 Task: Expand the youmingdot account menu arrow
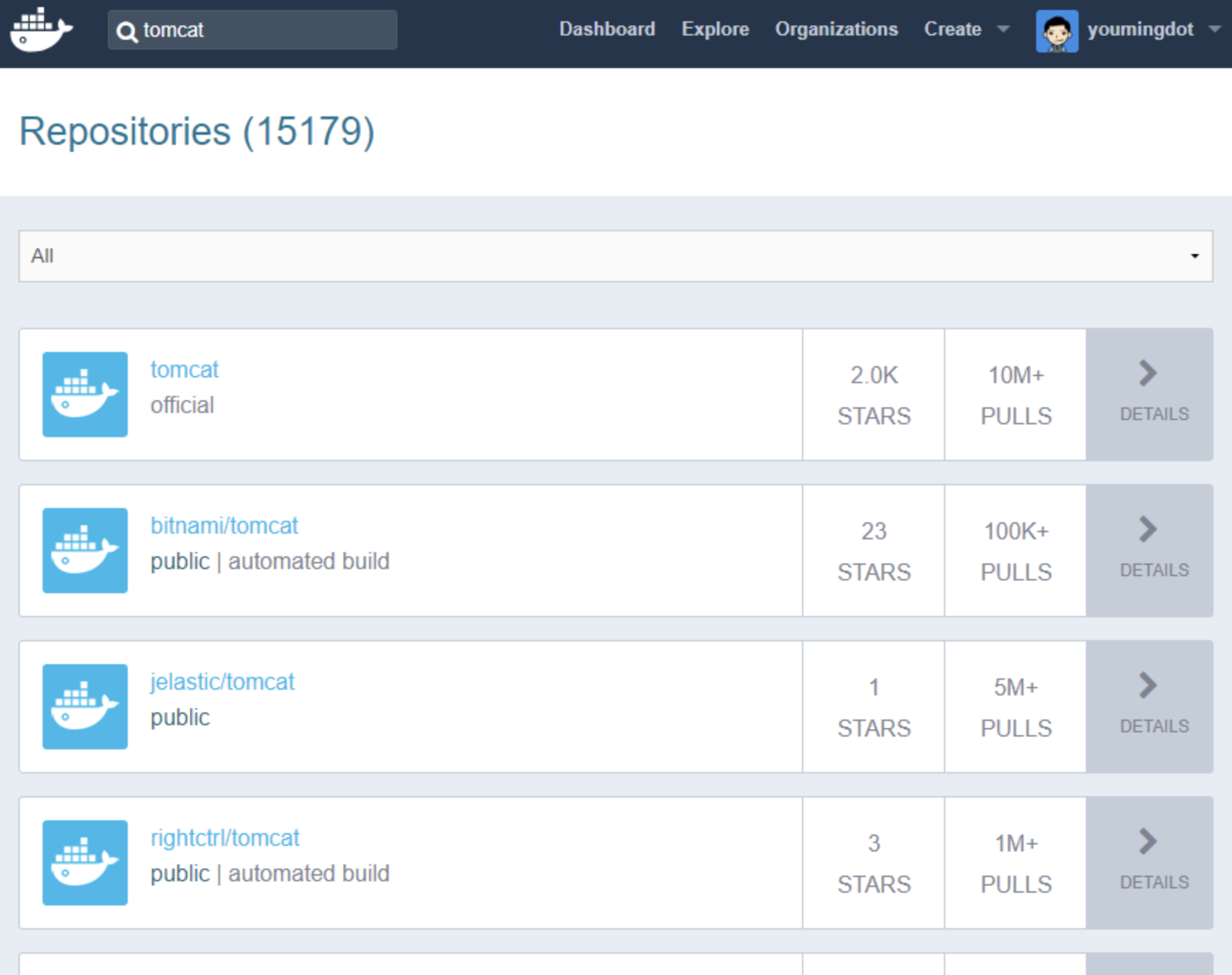tap(1214, 29)
